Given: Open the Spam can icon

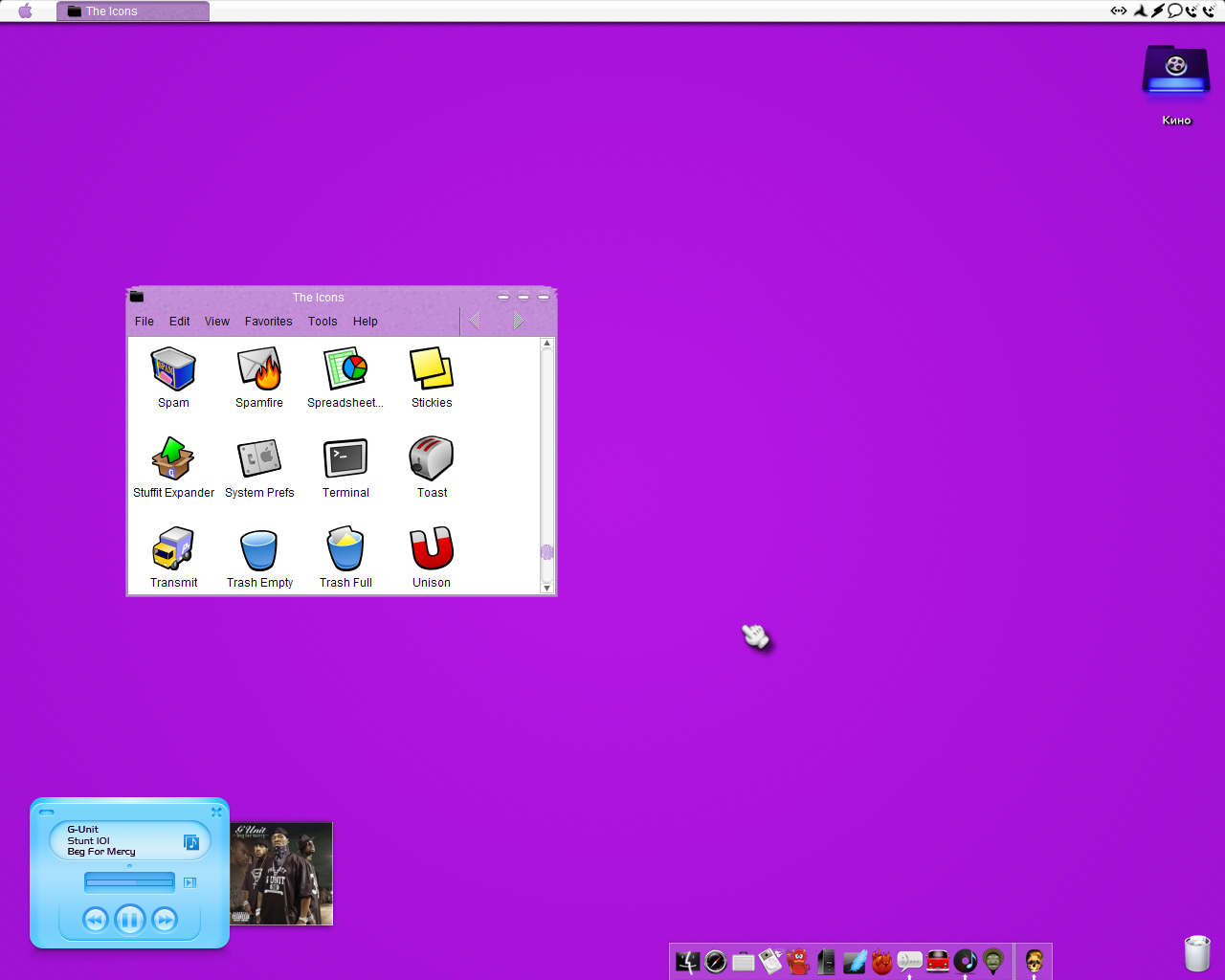Looking at the screenshot, I should (173, 369).
